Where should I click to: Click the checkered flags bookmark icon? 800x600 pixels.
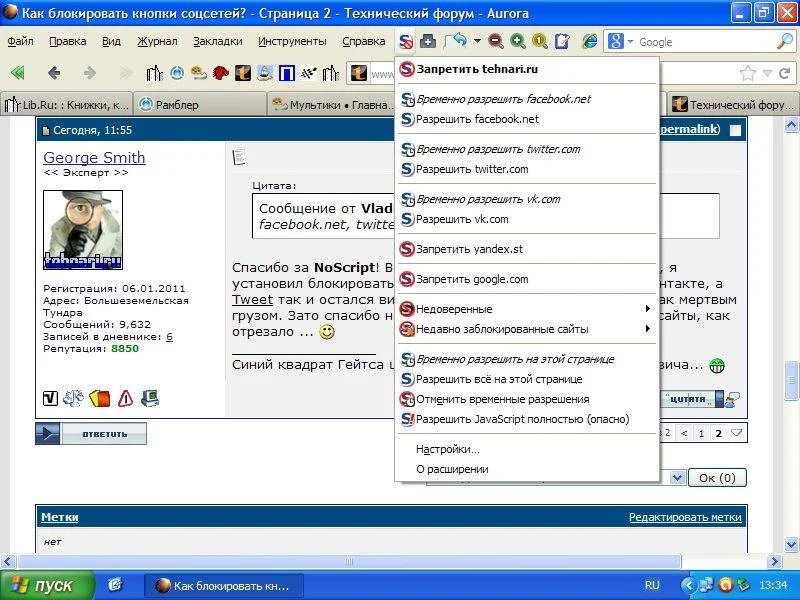[x=308, y=73]
